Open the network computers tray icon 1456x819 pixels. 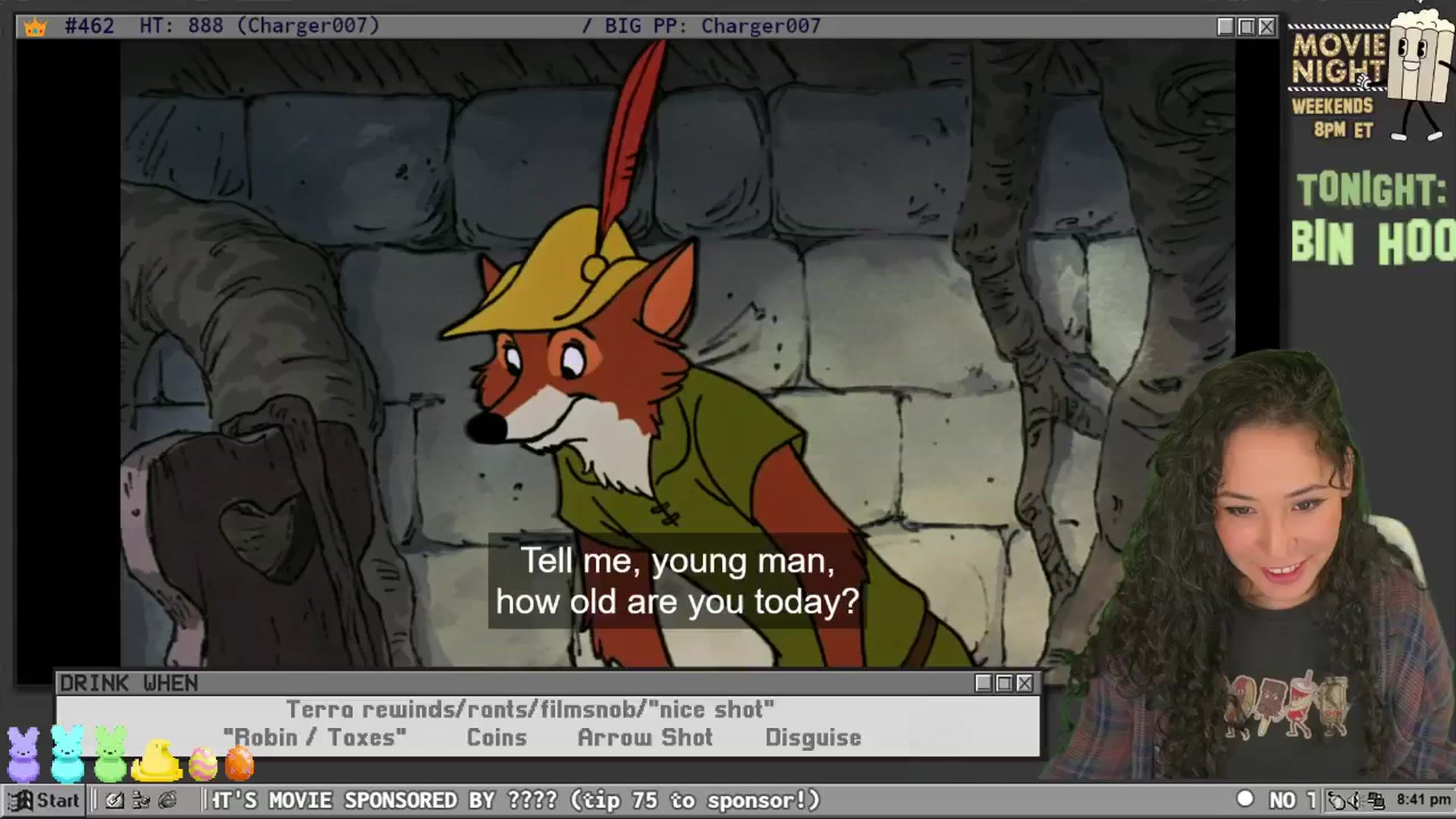(1376, 800)
